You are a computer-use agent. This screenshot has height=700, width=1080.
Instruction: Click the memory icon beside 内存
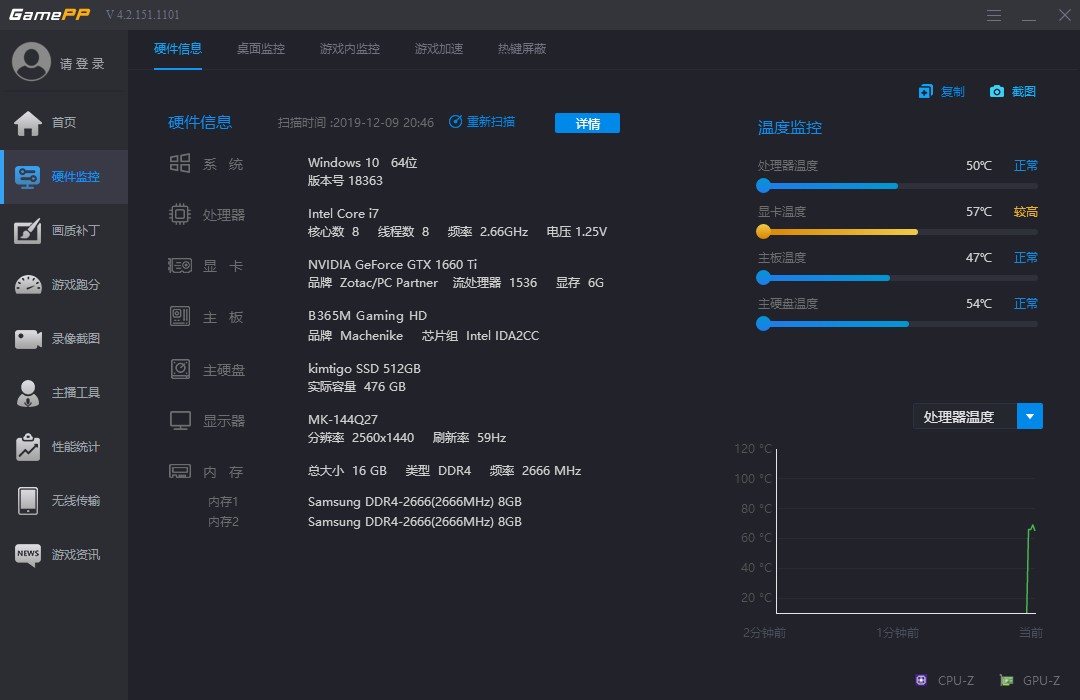point(180,471)
